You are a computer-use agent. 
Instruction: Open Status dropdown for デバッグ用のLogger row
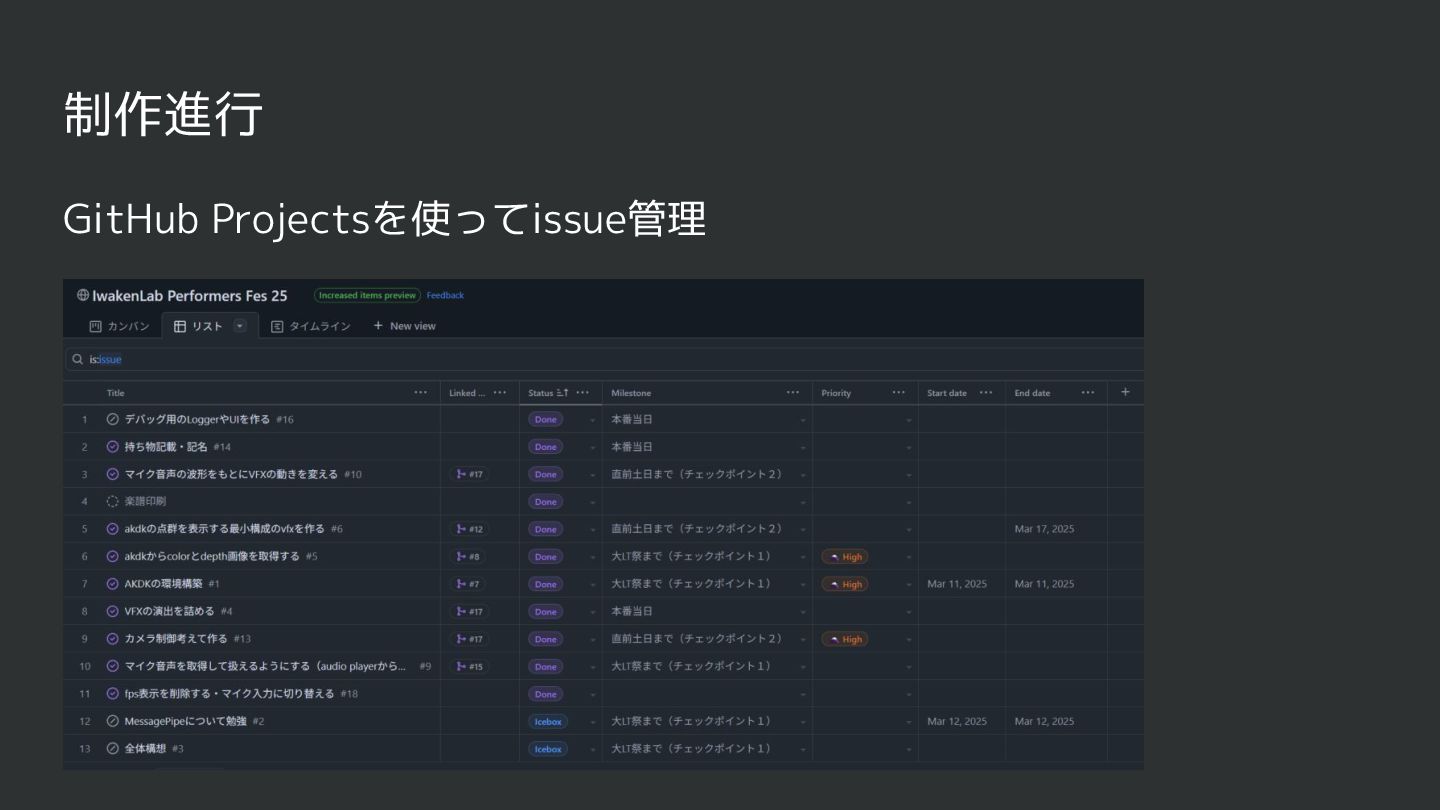593,420
